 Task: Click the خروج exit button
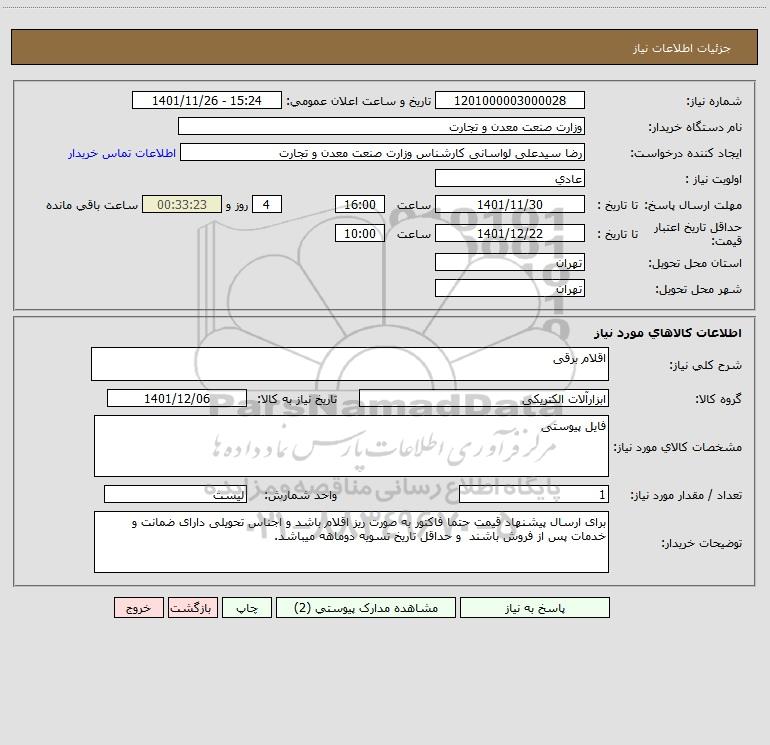(x=138, y=607)
